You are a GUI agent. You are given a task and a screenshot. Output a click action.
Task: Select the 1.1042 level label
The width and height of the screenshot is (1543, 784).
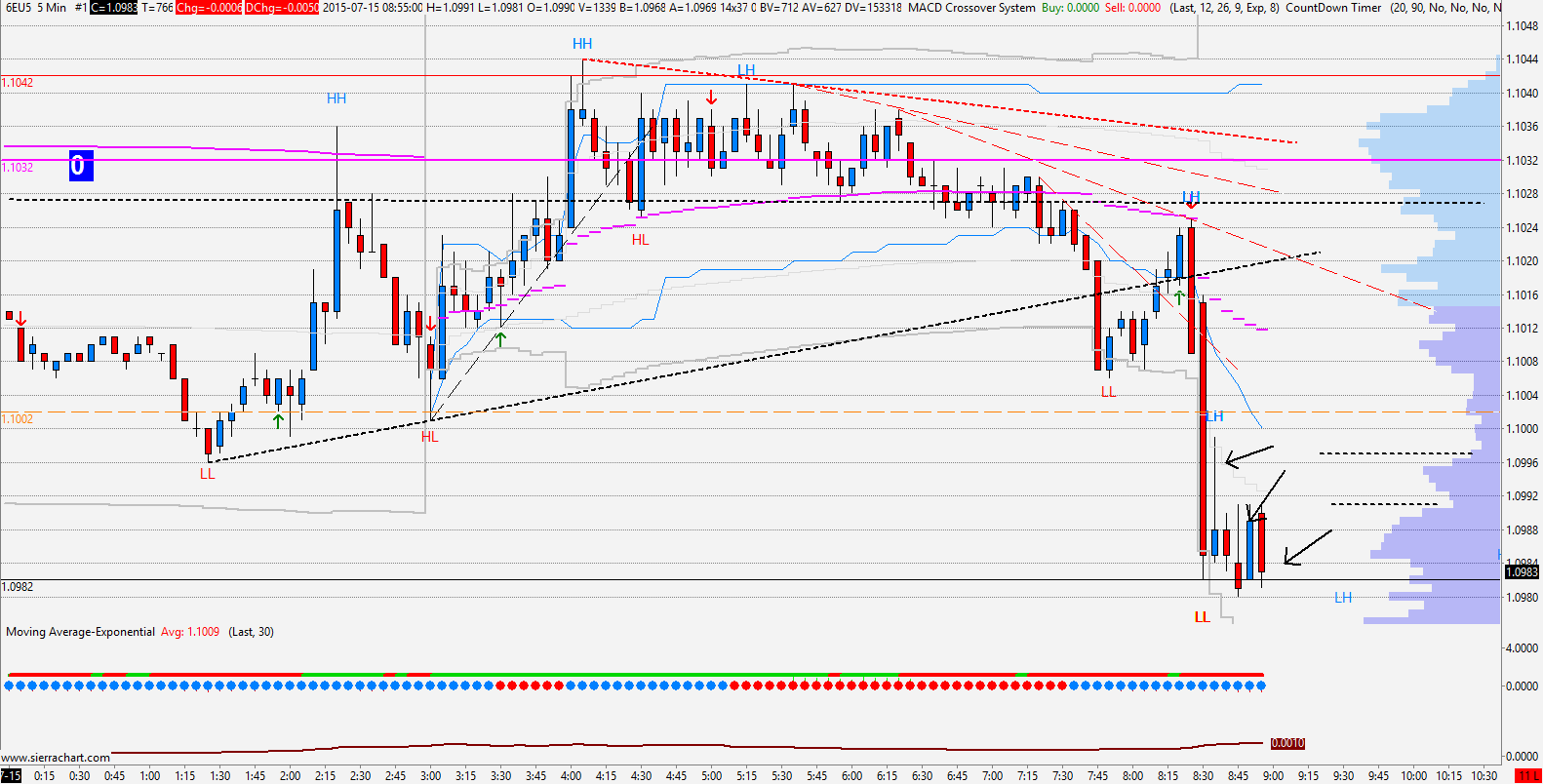pyautogui.click(x=18, y=83)
